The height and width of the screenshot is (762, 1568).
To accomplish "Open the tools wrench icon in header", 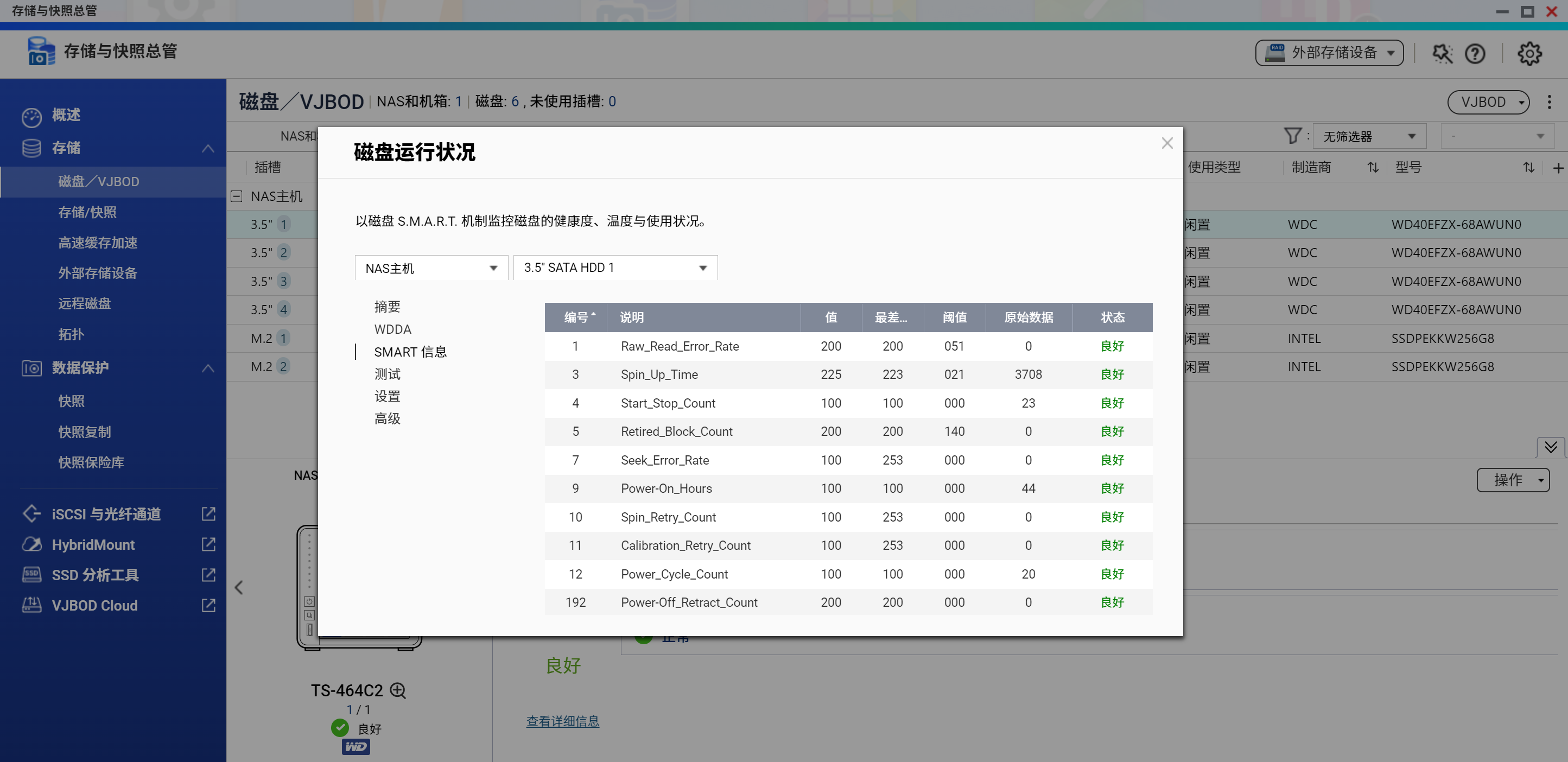I will pos(1442,54).
